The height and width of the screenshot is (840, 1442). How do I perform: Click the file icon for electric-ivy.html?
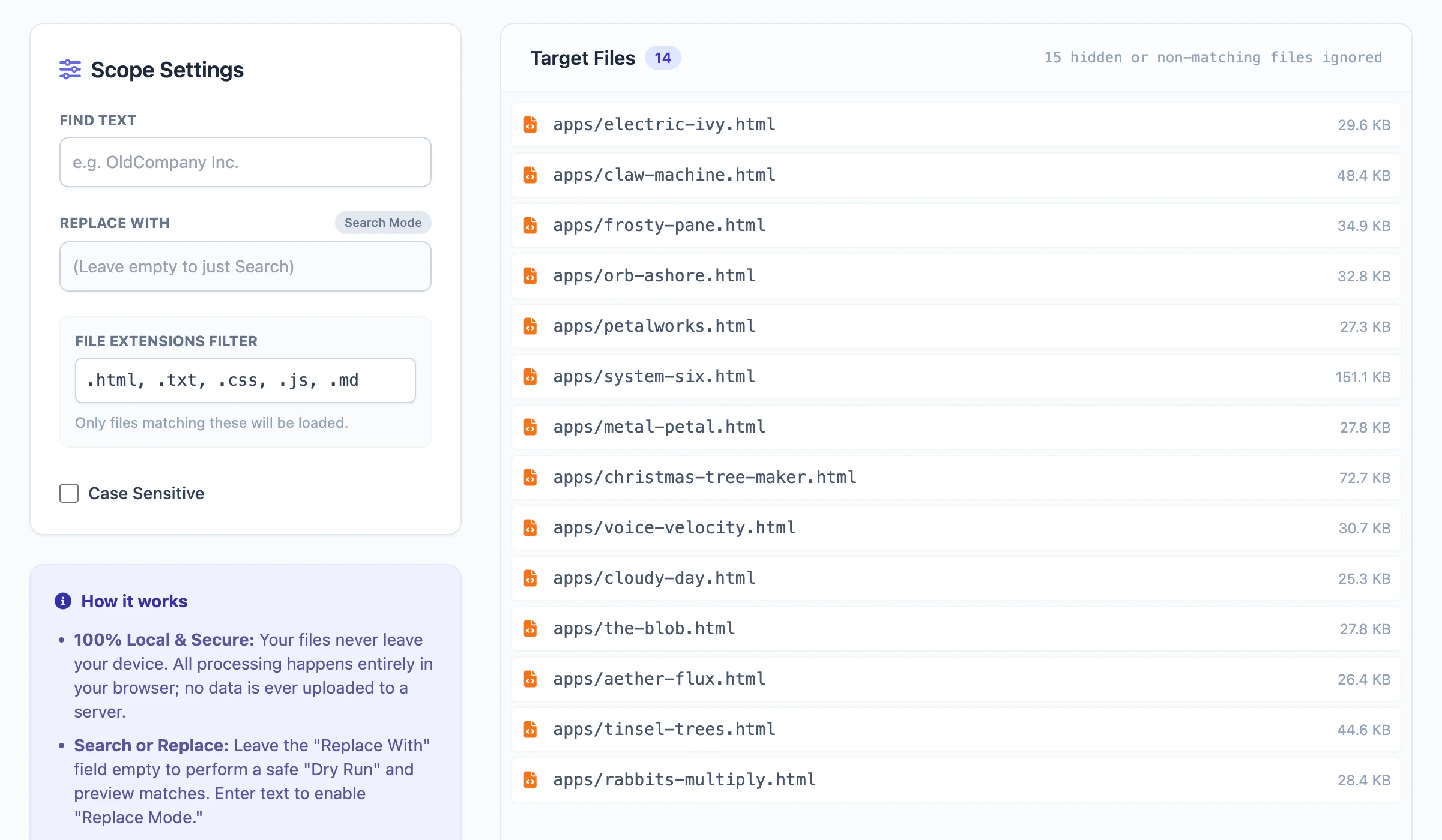pyautogui.click(x=530, y=125)
